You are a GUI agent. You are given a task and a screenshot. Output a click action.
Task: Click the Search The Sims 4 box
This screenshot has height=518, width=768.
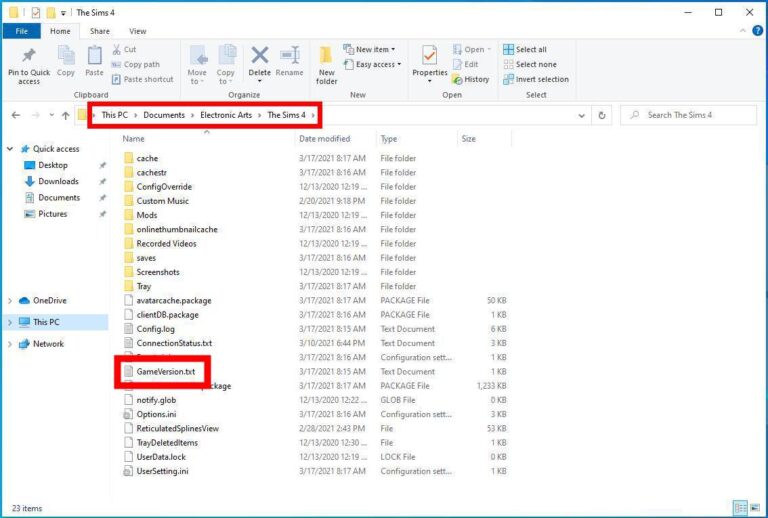coord(688,115)
